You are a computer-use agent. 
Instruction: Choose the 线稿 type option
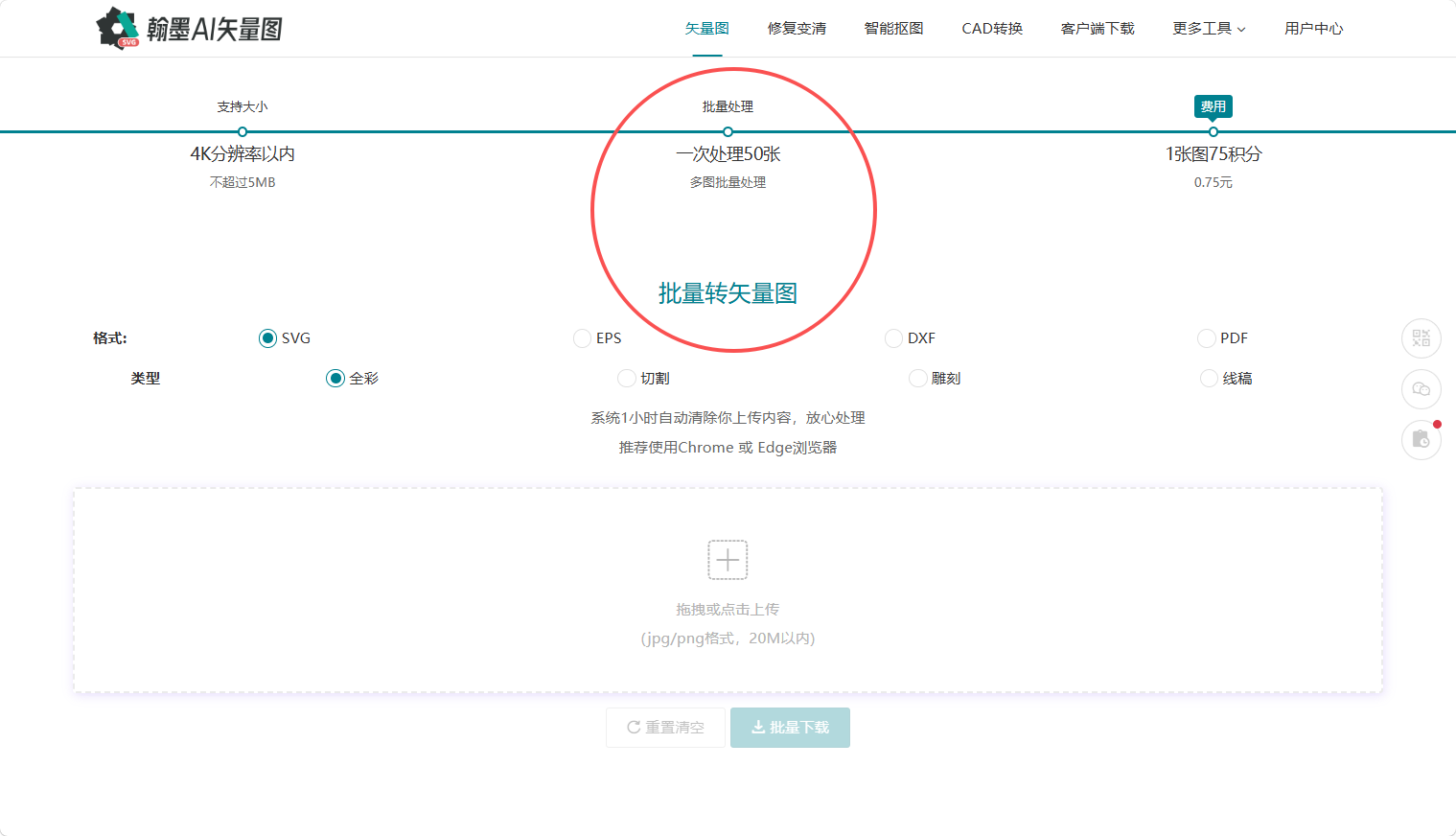point(1210,379)
